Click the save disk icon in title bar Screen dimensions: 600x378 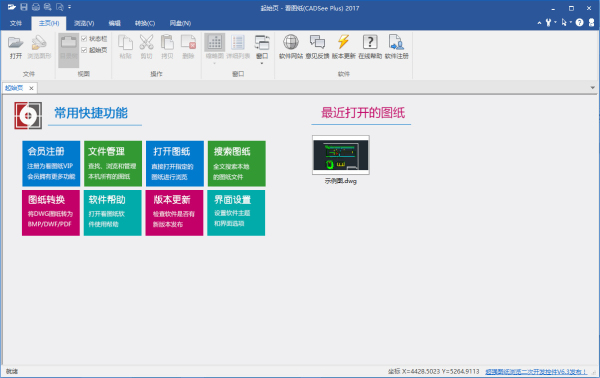click(24, 7)
